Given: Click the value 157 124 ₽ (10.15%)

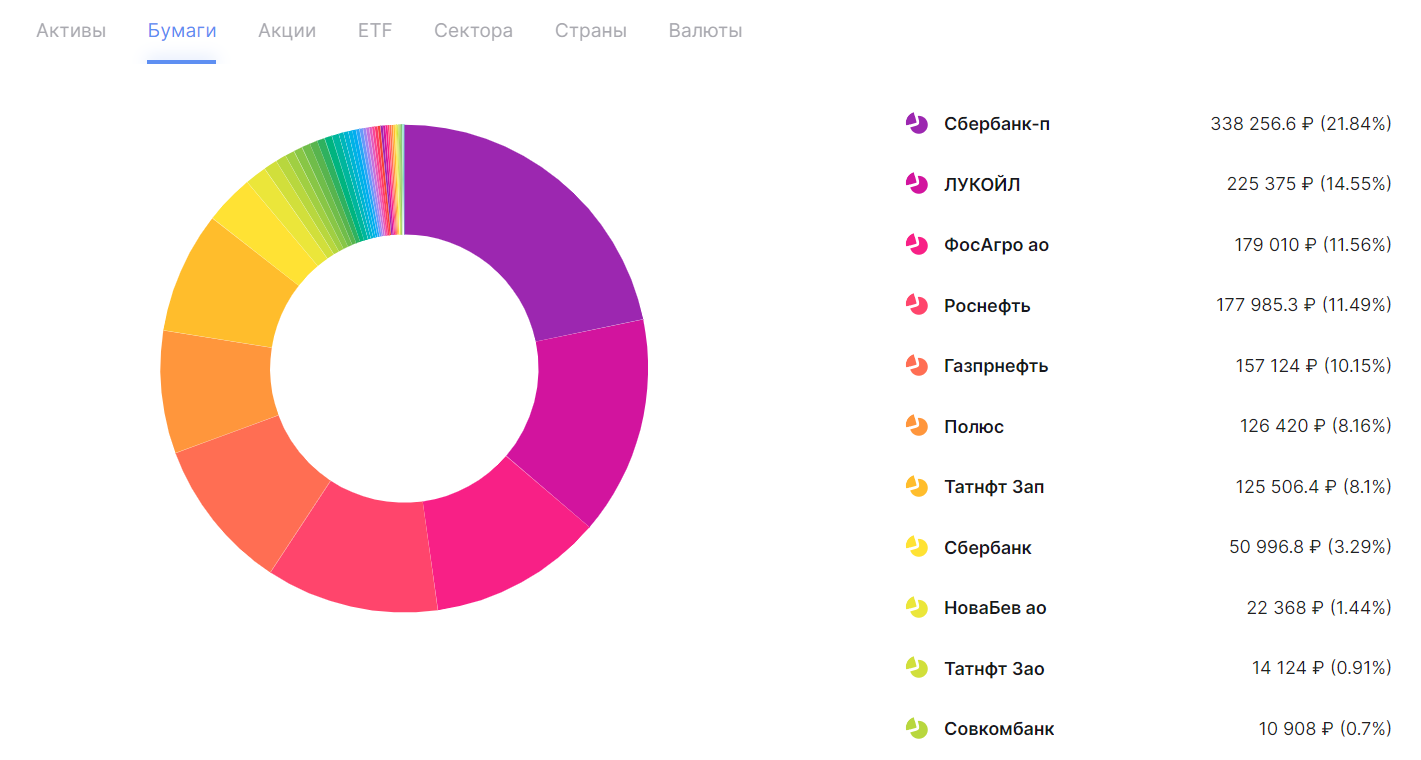Looking at the screenshot, I should [x=1314, y=366].
